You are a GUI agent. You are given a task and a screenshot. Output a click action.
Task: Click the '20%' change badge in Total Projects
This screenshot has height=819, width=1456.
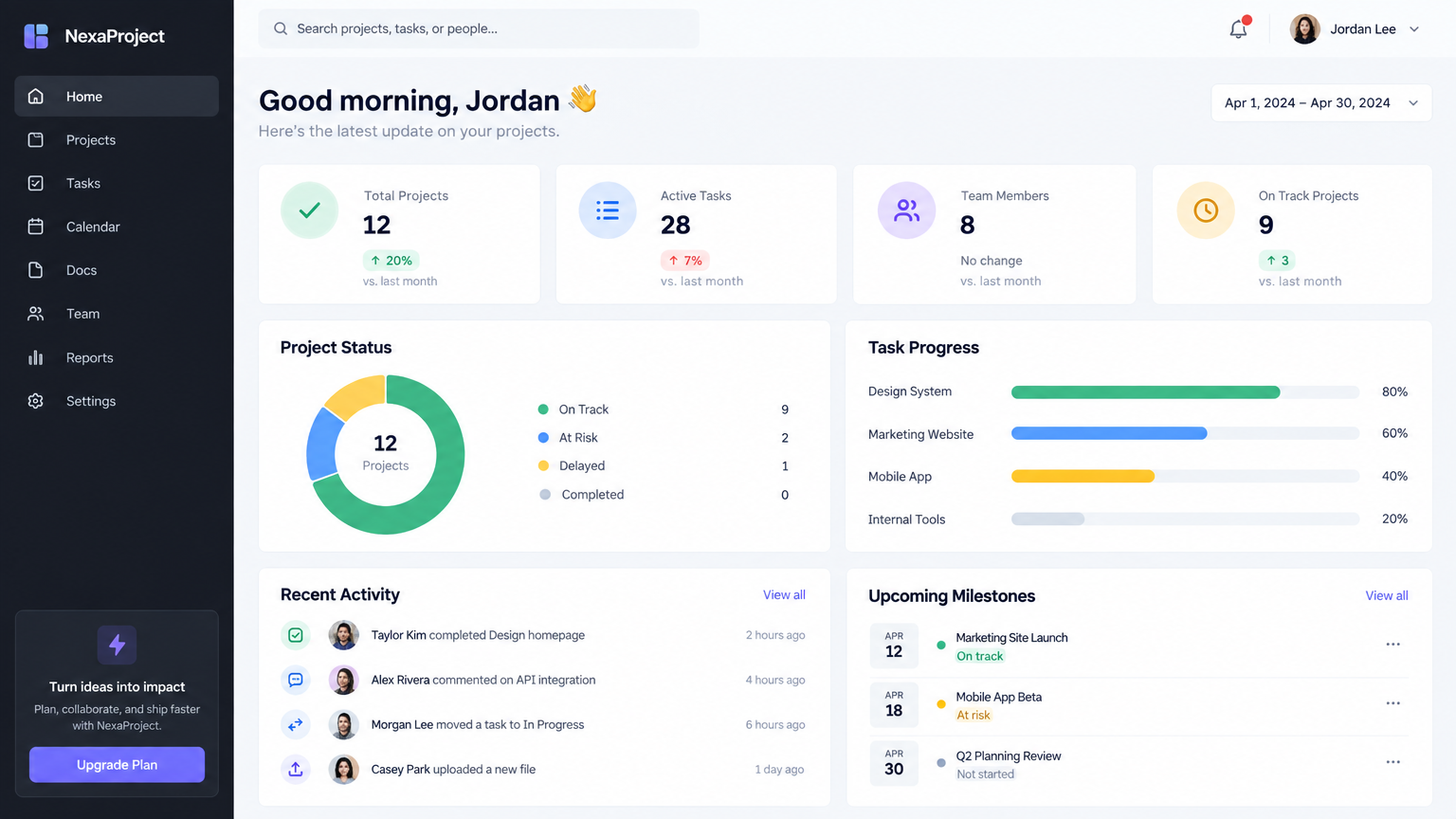click(391, 261)
